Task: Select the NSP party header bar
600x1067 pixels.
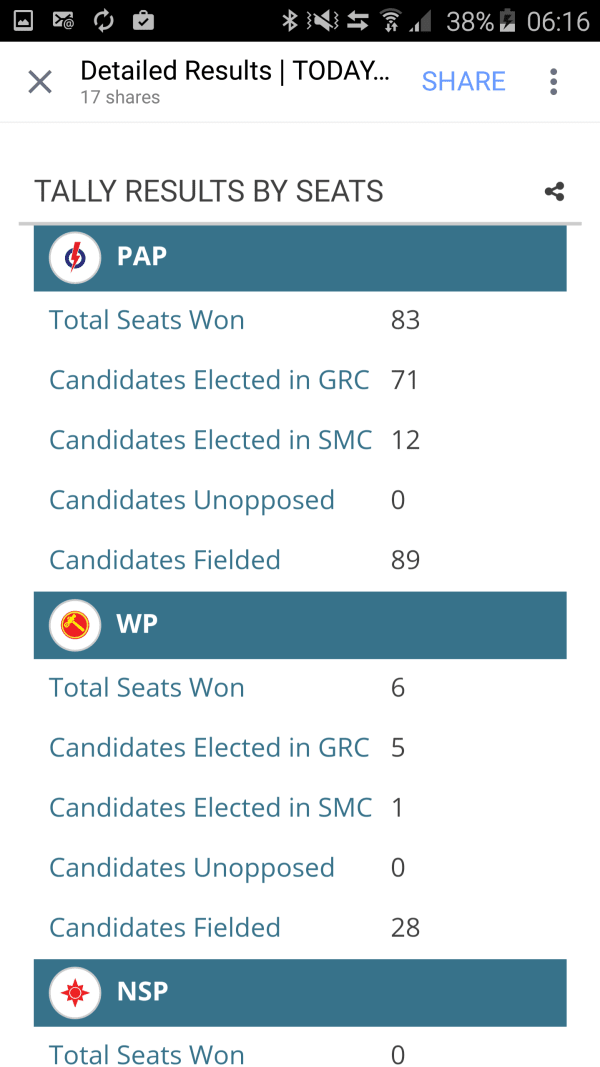Action: pos(300,993)
